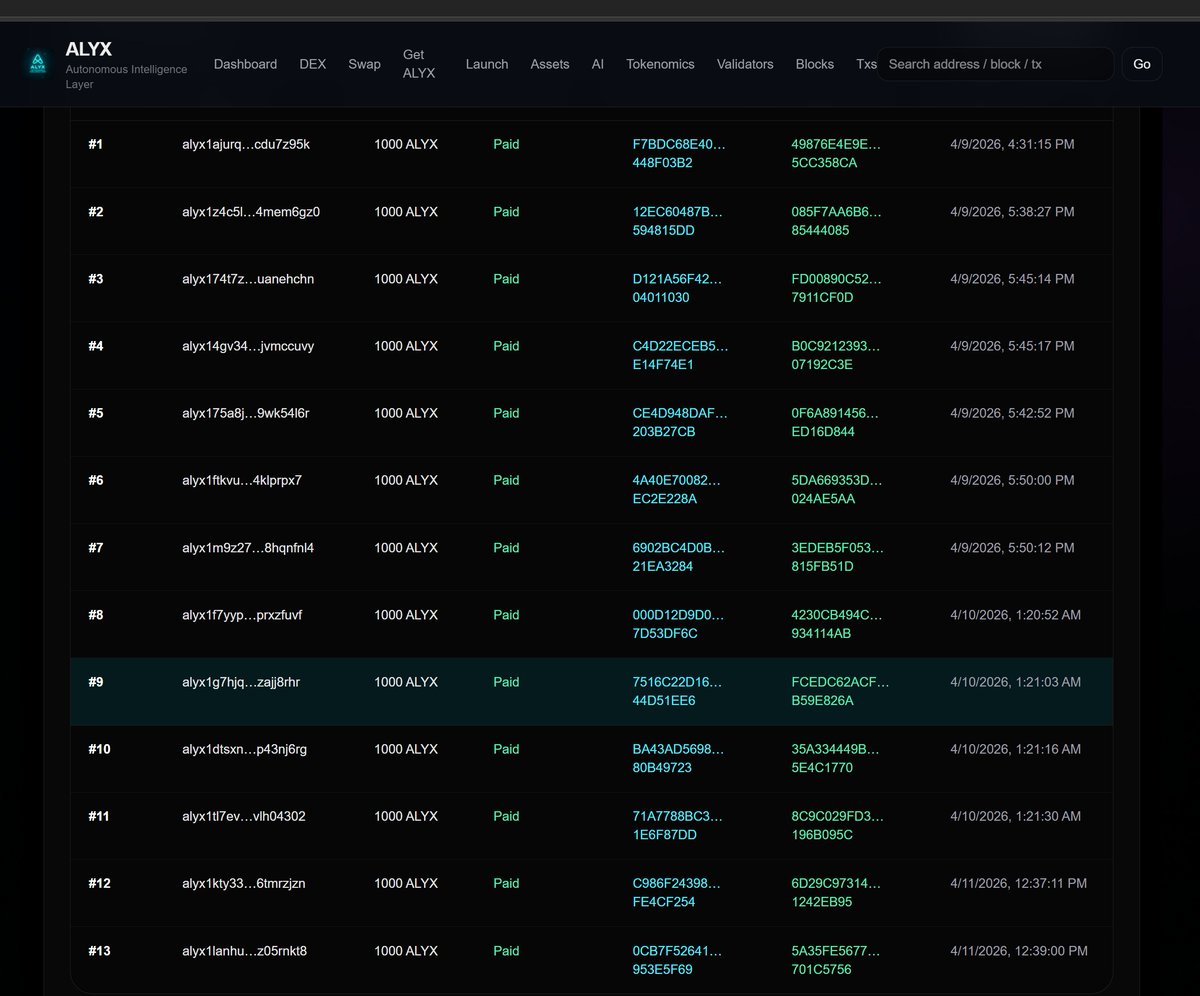The image size is (1200, 996).
Task: Open green hash 5DA669353D…024AE5AA
Action: click(x=837, y=489)
